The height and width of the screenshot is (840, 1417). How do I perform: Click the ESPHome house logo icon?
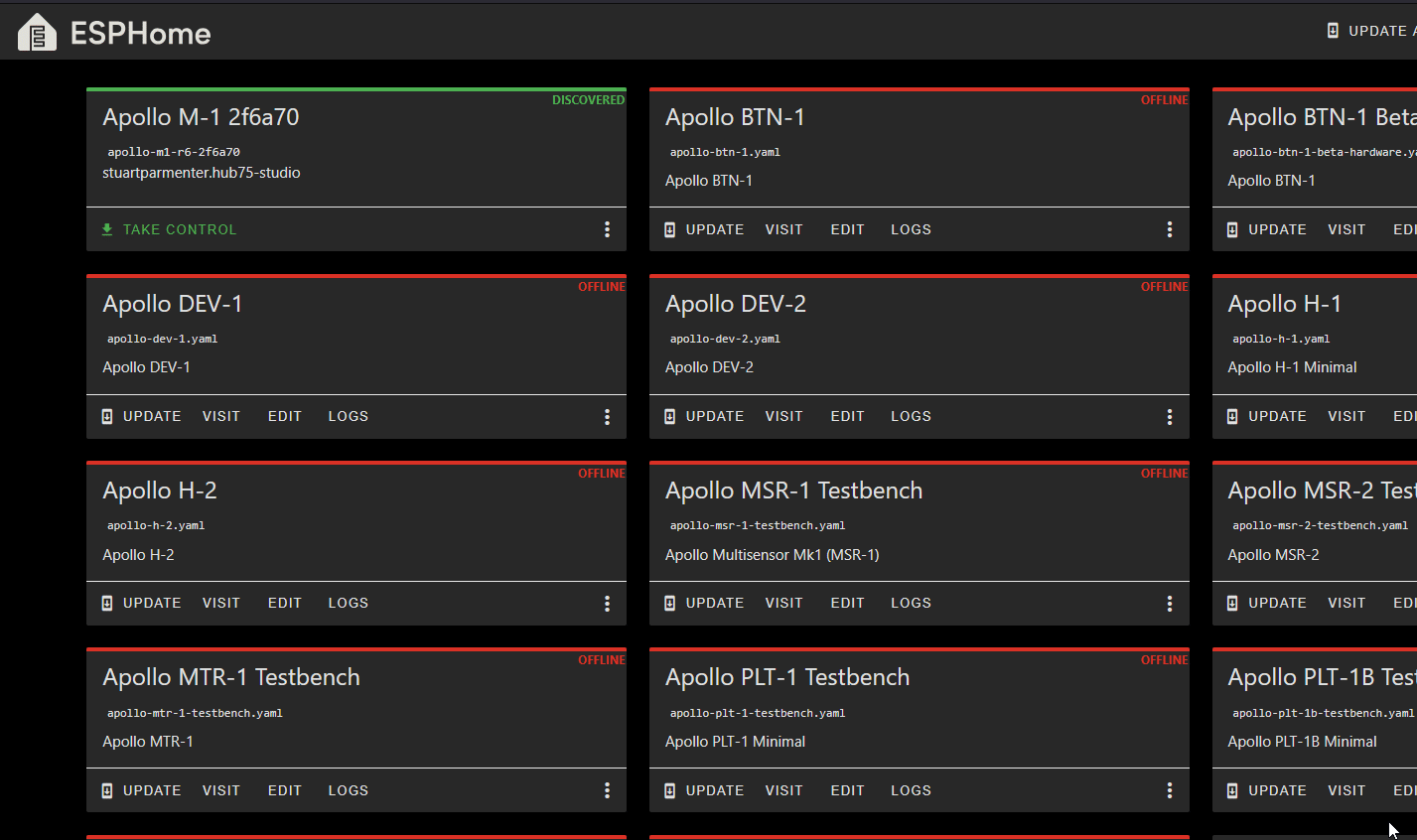click(38, 32)
